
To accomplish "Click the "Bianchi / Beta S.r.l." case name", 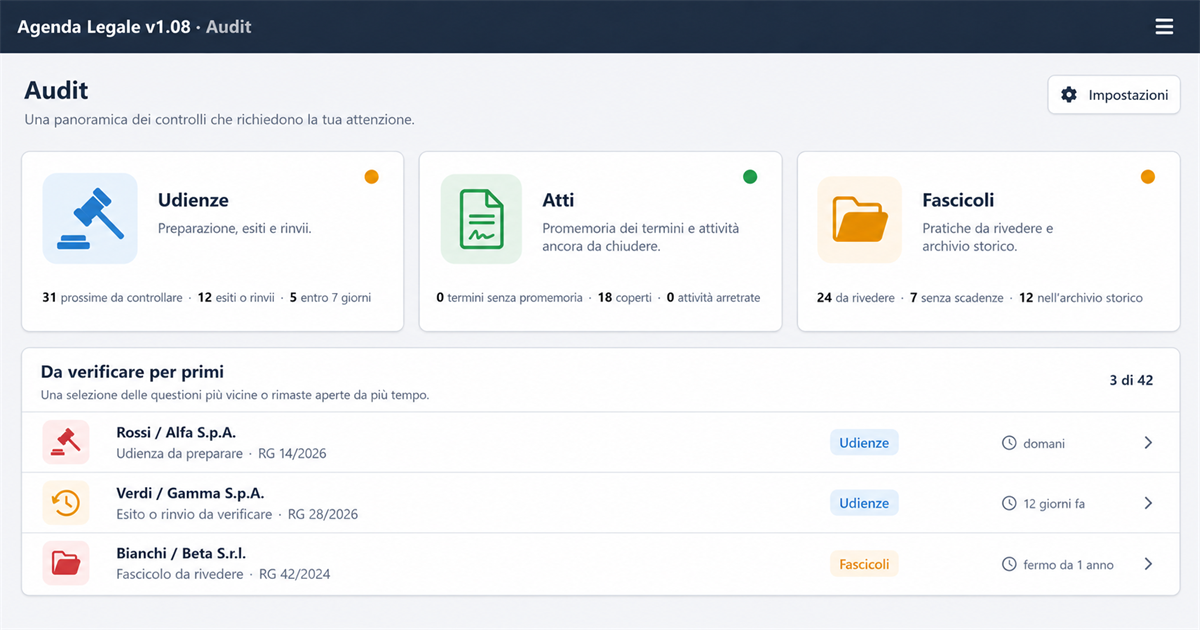I will (x=181, y=553).
